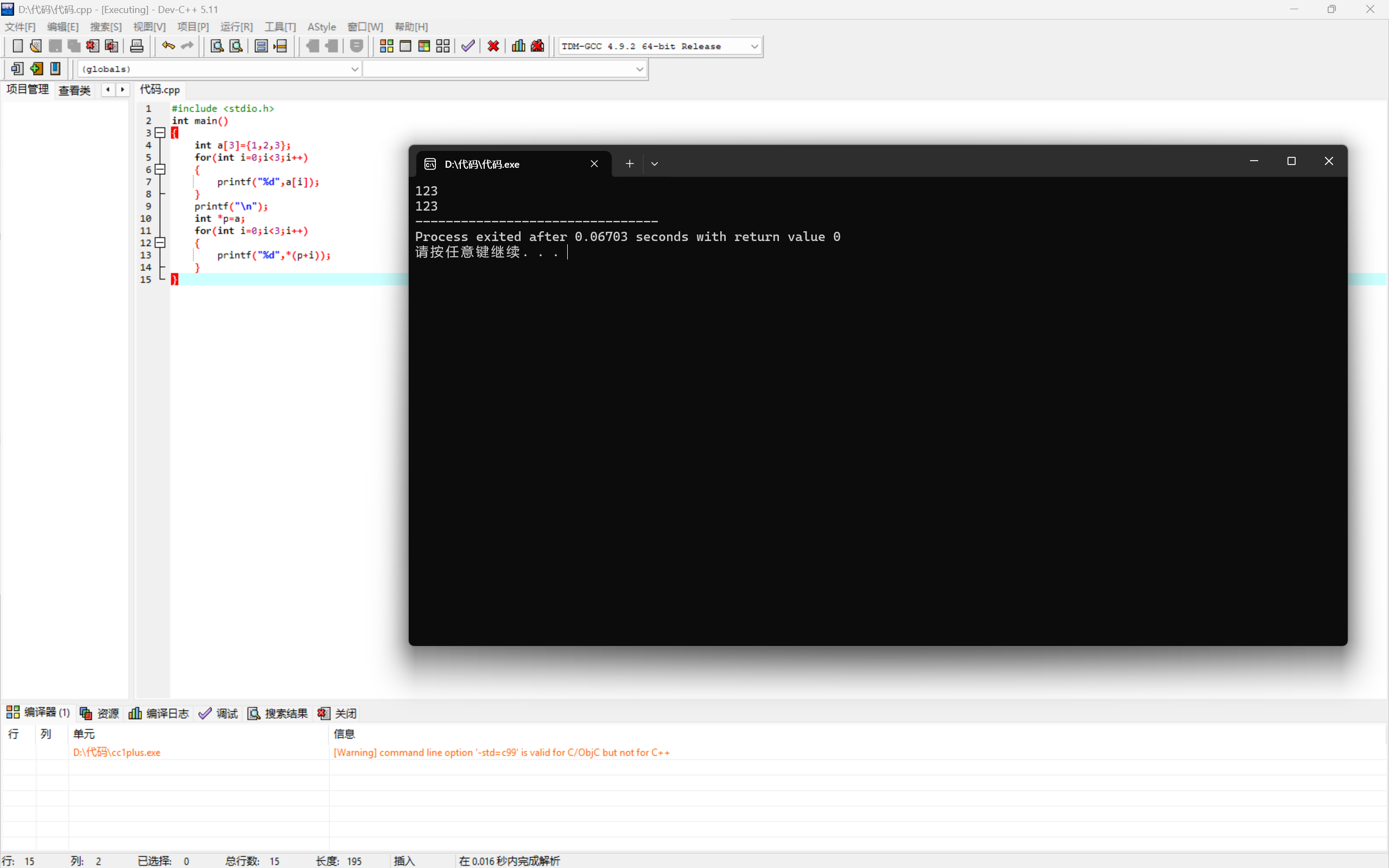Collapse the fold marker at line 12
The width and height of the screenshot is (1389, 868).
[161, 243]
